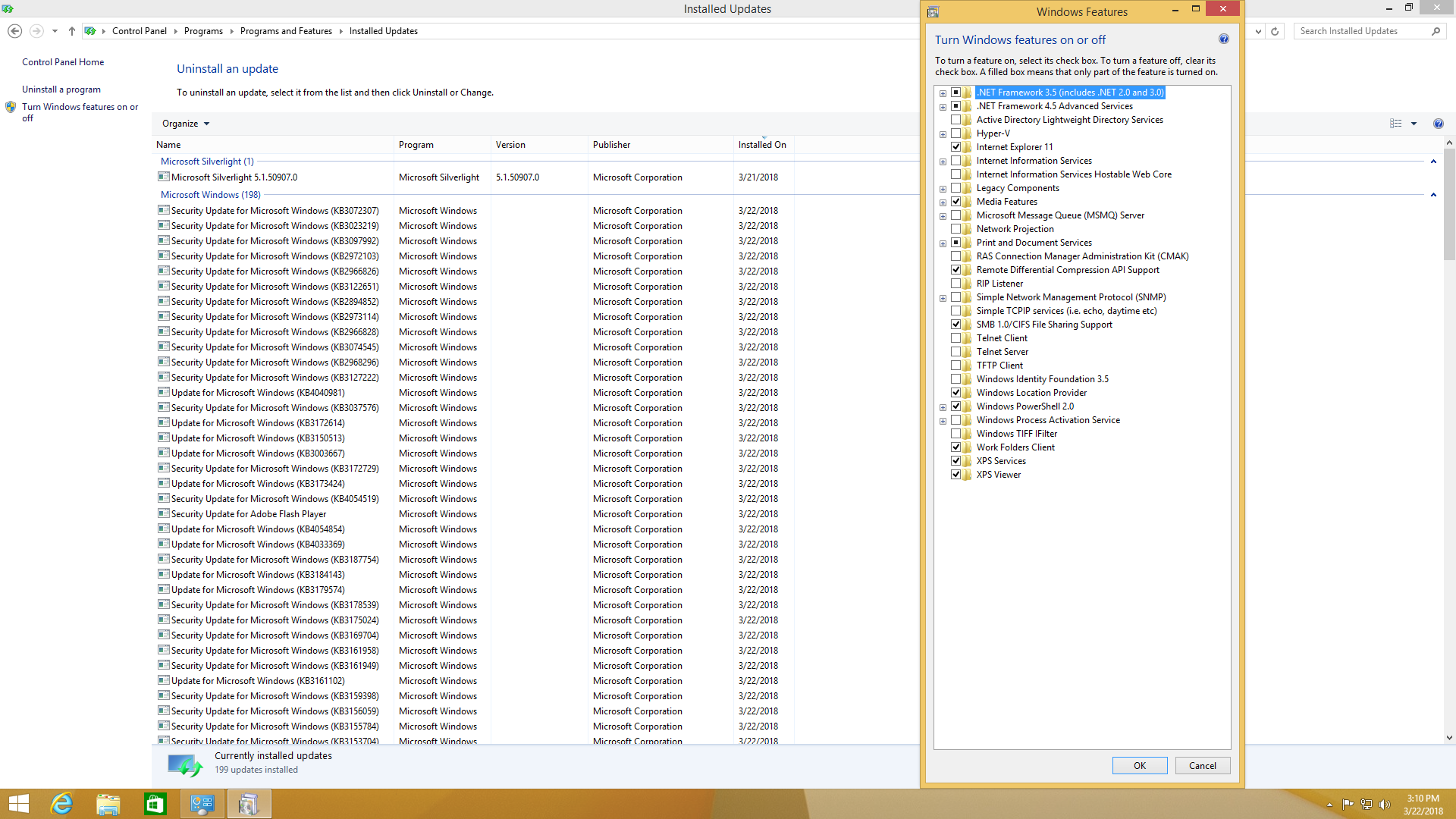1456x819 pixels.
Task: Click the Start button on taskbar
Action: (18, 804)
